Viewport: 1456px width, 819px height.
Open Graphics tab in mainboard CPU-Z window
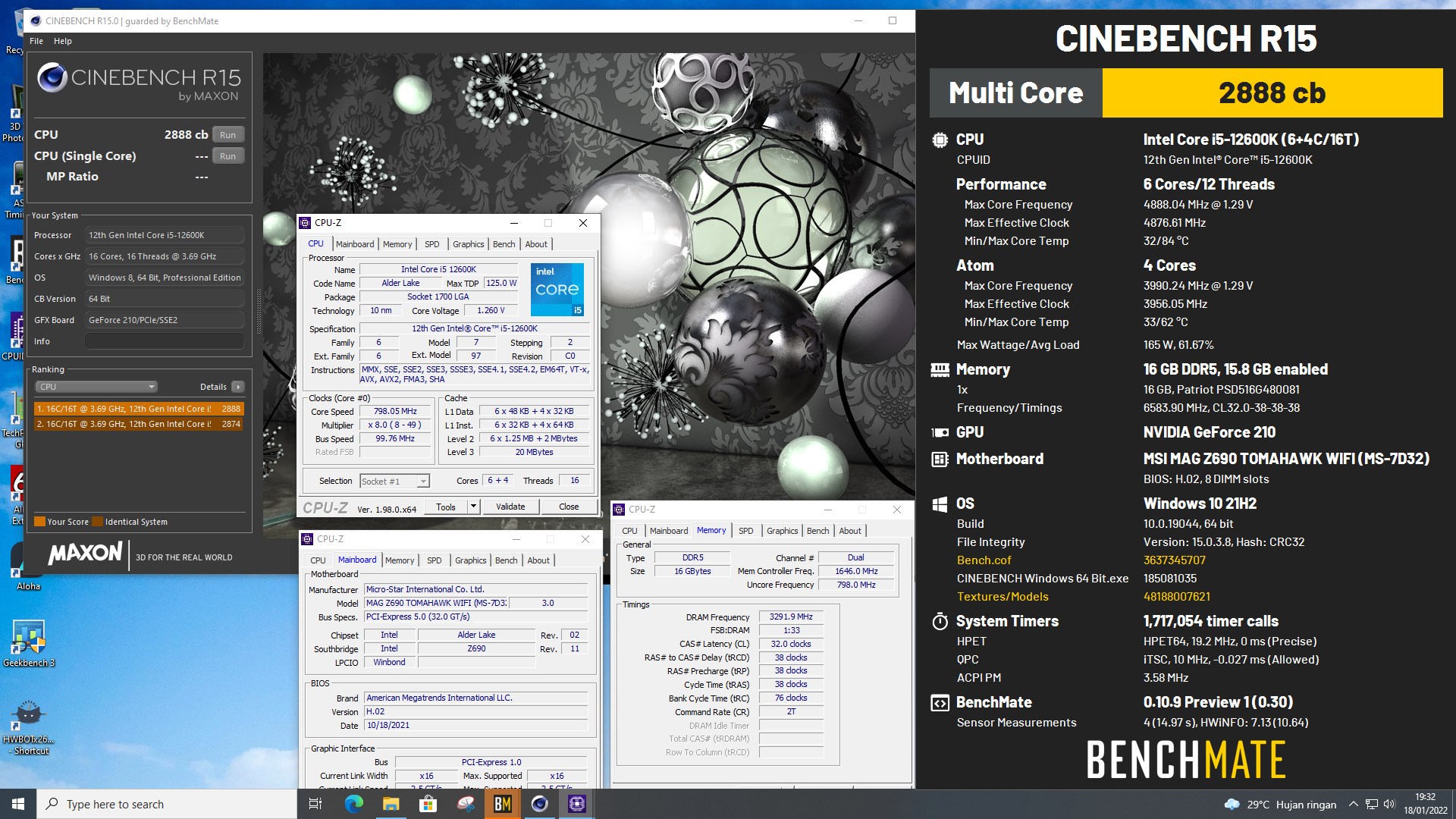pyautogui.click(x=471, y=560)
